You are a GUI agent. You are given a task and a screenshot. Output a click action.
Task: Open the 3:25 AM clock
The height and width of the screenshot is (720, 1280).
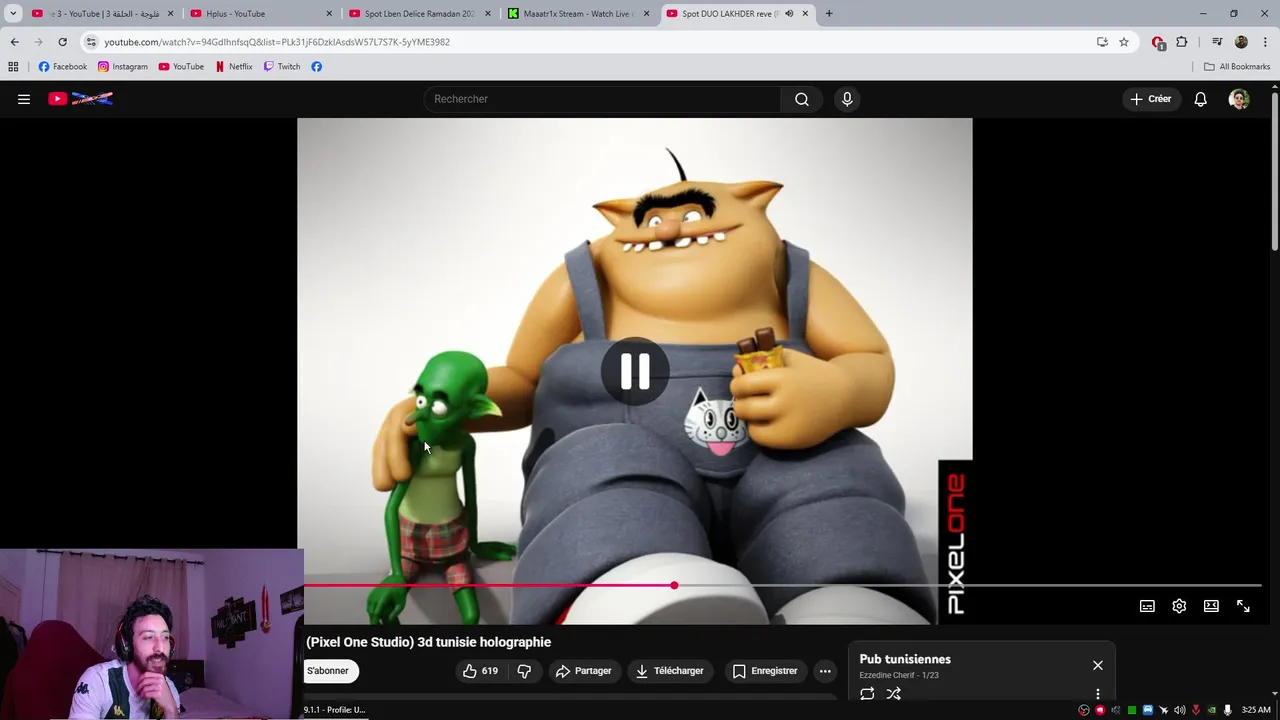[1256, 710]
